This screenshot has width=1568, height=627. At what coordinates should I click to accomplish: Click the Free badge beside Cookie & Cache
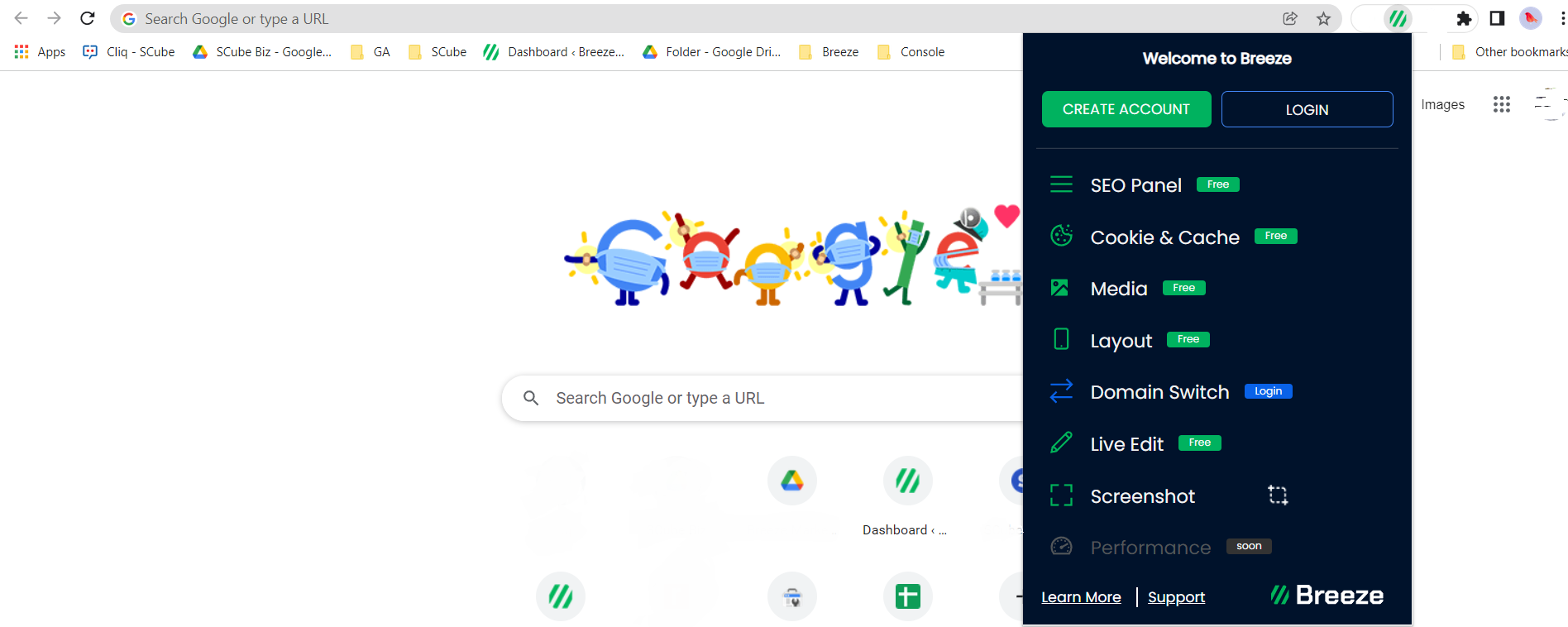(1276, 236)
